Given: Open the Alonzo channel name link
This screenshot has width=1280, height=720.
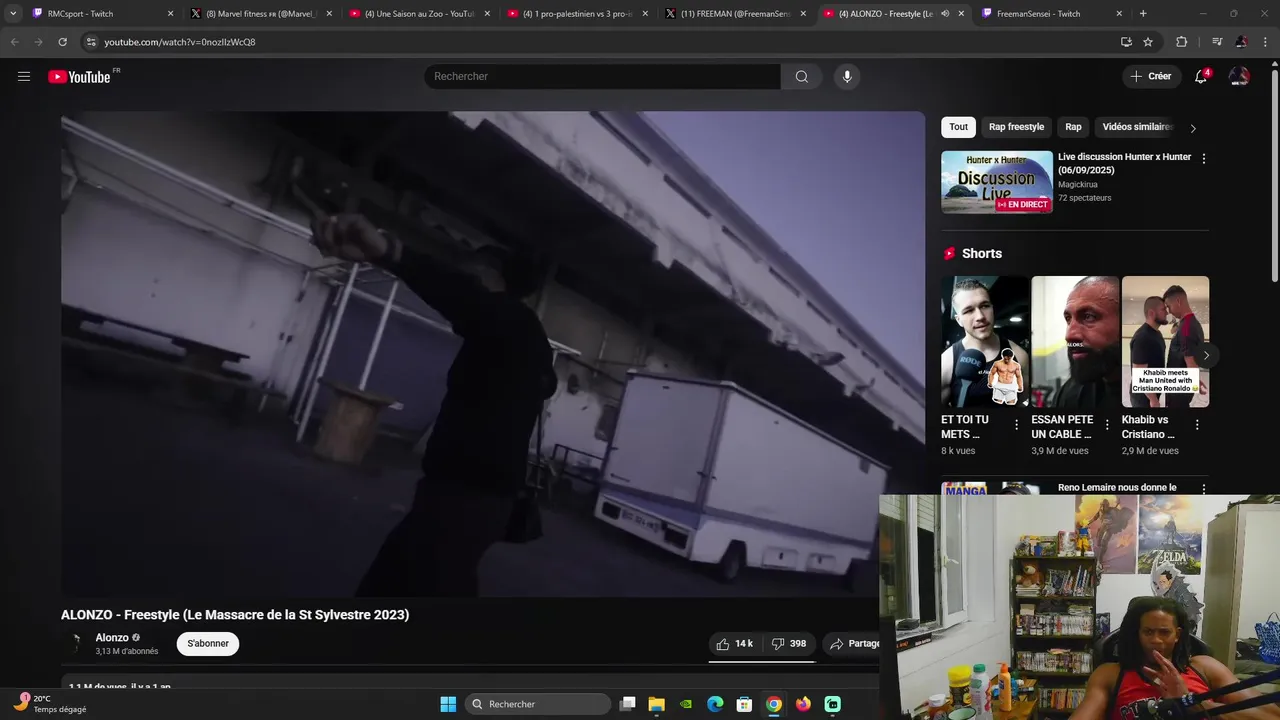Looking at the screenshot, I should coord(111,637).
